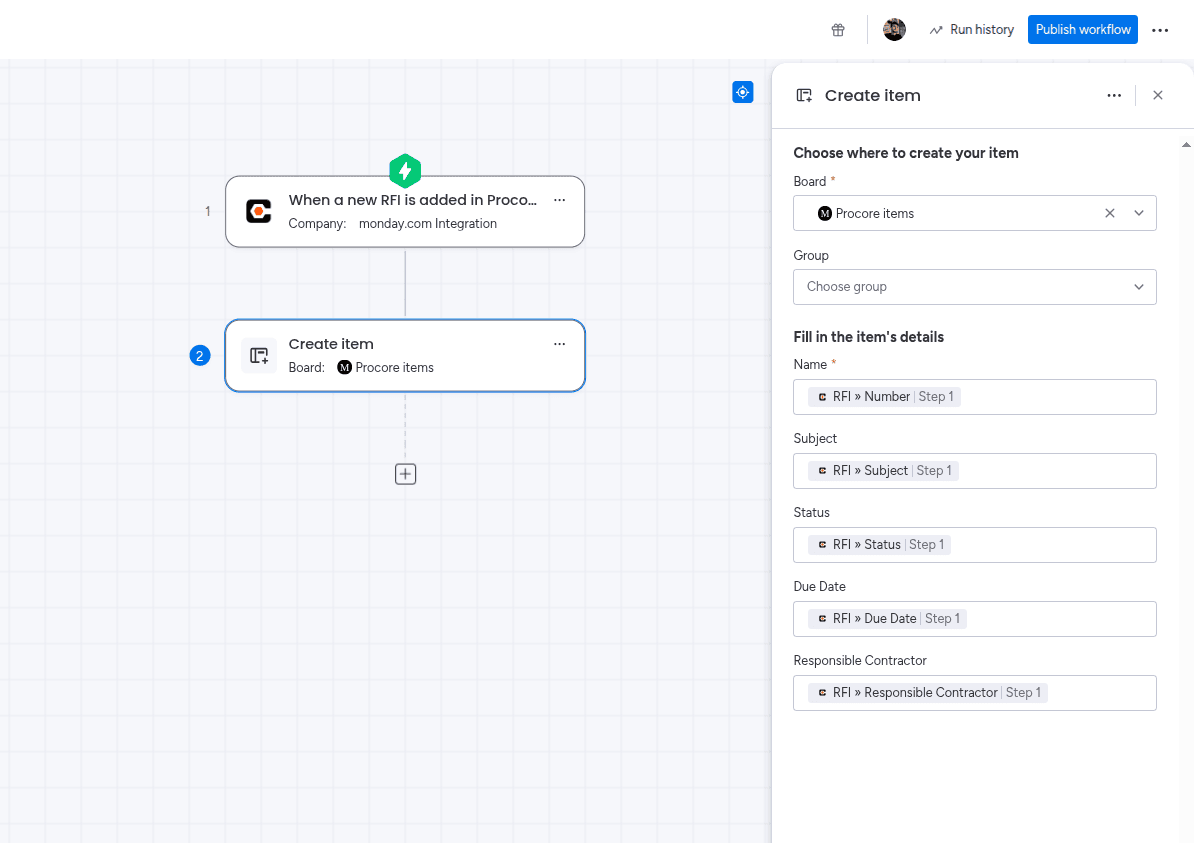Click the RFI » Responsible Contractor token
Screen dimensions: 1194x843
point(927,692)
